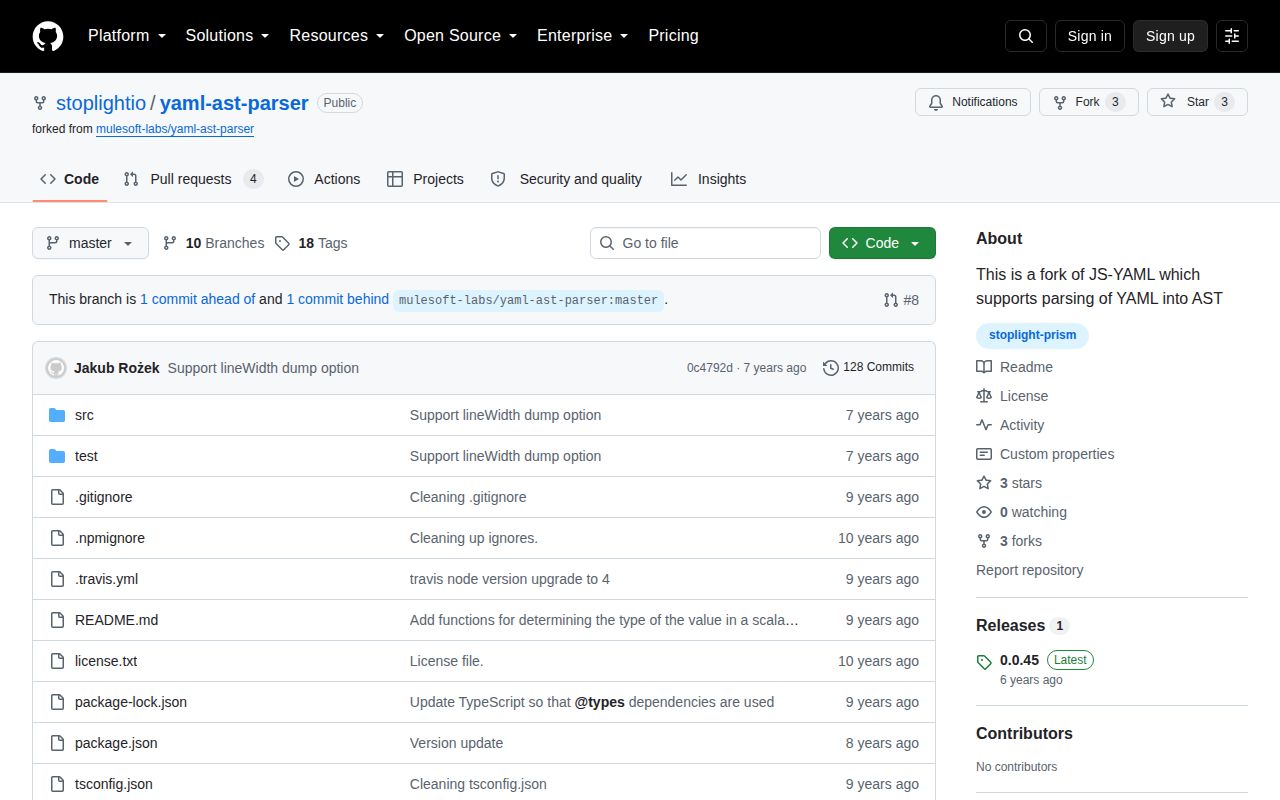Switch to the Insights tab

point(708,179)
